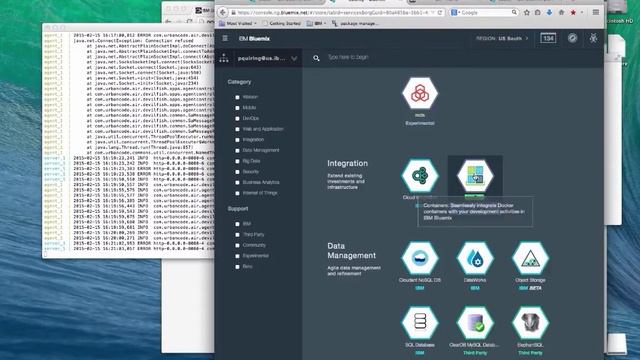Check the Integration category filter
This screenshot has height=360, width=640.
237,140
